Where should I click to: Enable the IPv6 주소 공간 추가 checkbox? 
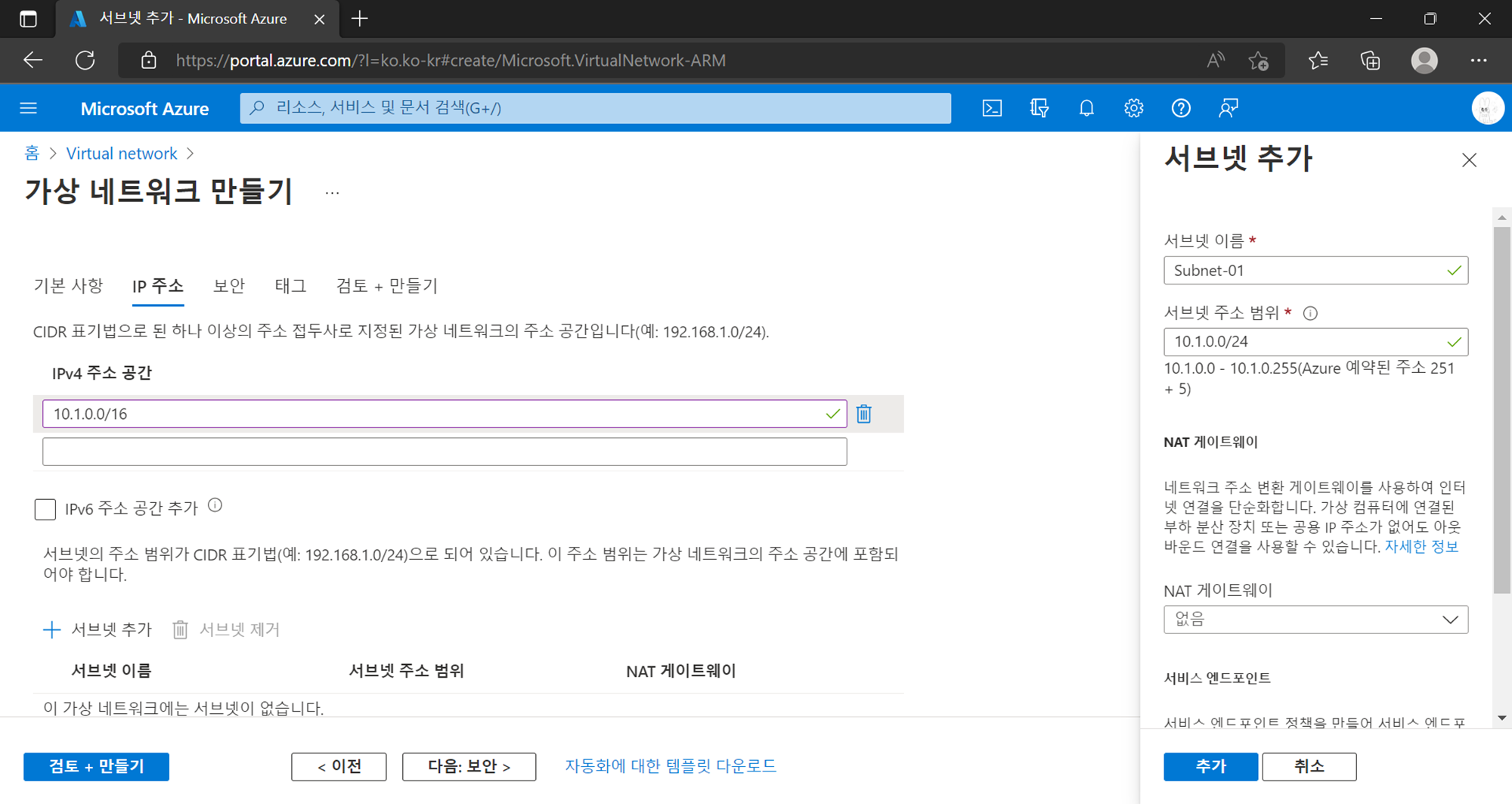pos(45,509)
